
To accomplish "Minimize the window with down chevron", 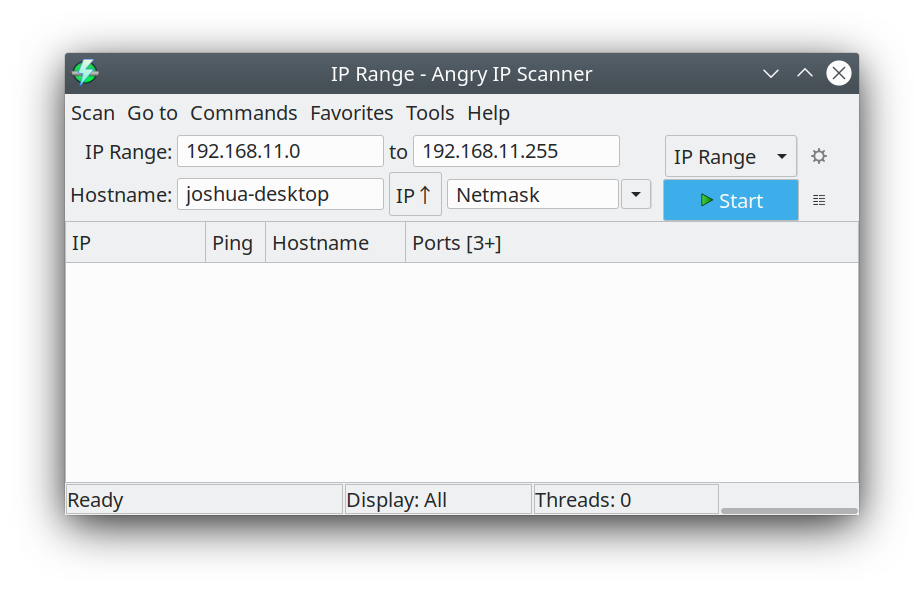I will tap(771, 74).
